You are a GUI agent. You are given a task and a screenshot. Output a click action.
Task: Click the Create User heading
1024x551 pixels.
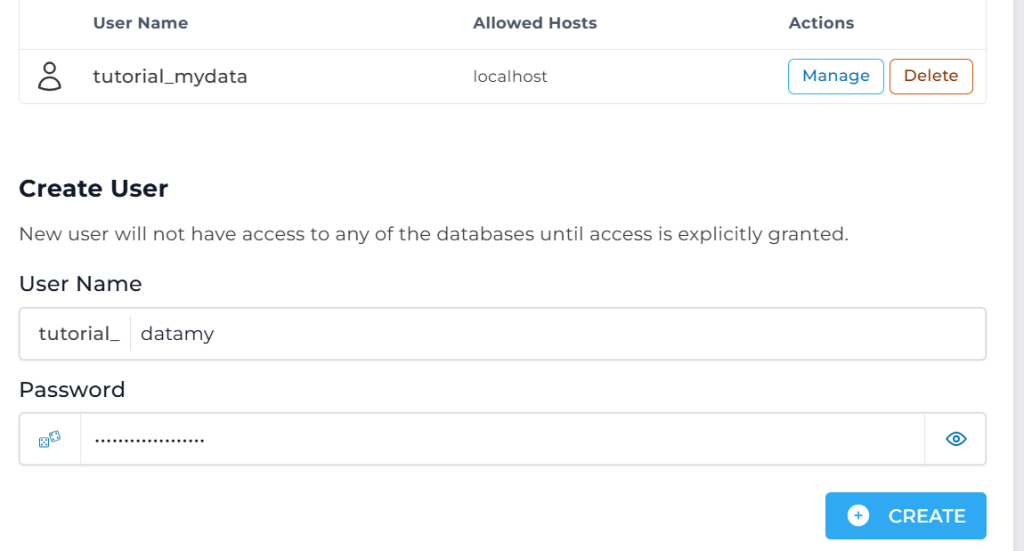[94, 188]
